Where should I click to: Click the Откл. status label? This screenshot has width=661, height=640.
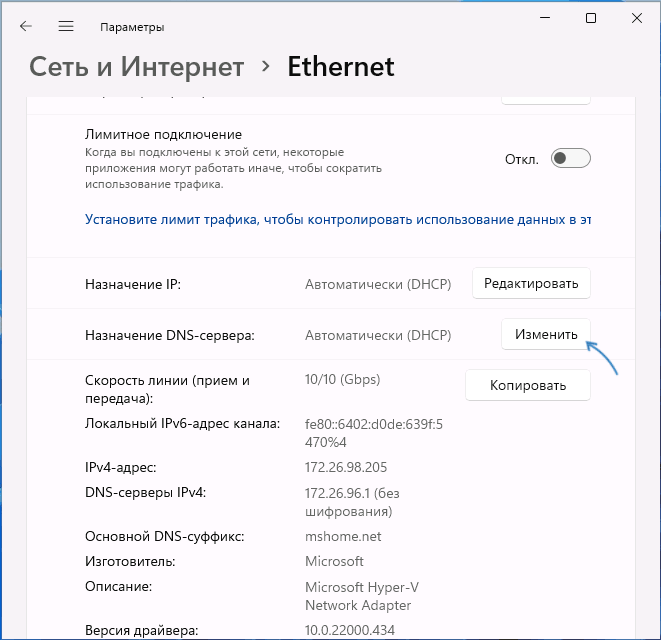(522, 159)
